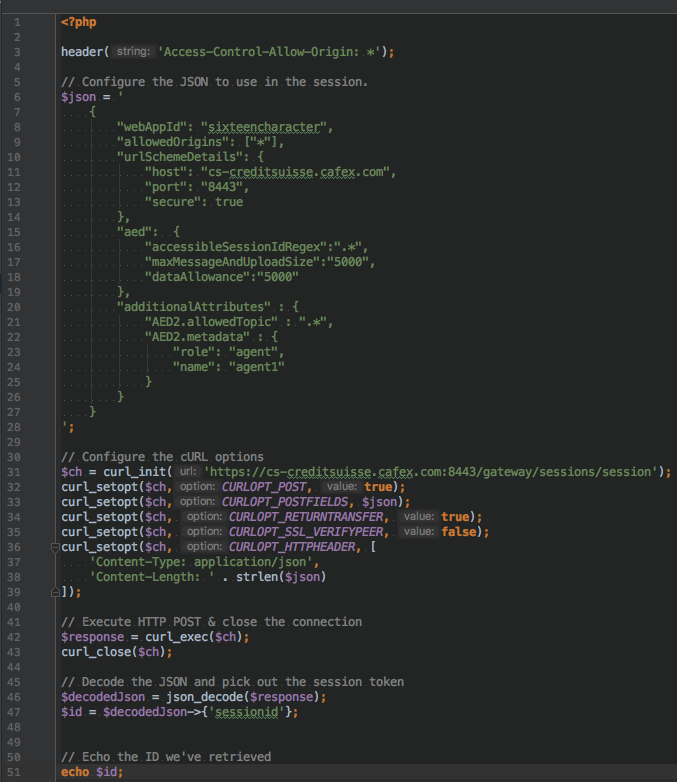This screenshot has width=677, height=782.
Task: Click the "aed" key on line 15
Action: pyautogui.click(x=134, y=231)
